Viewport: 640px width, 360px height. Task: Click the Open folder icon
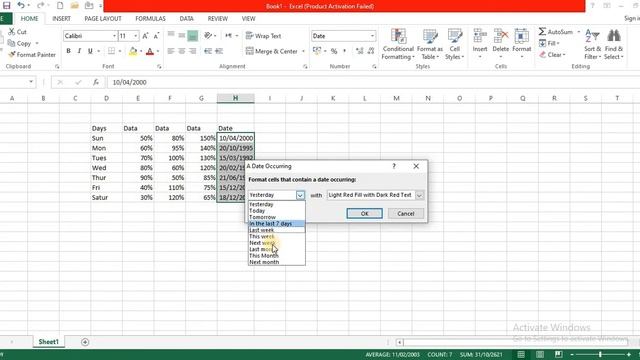(x=74, y=6)
